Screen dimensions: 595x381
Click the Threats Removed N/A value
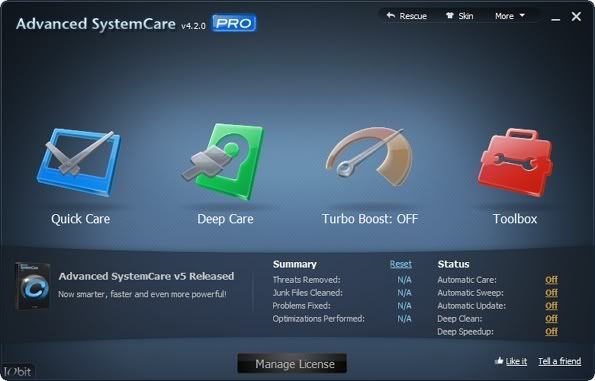[404, 280]
